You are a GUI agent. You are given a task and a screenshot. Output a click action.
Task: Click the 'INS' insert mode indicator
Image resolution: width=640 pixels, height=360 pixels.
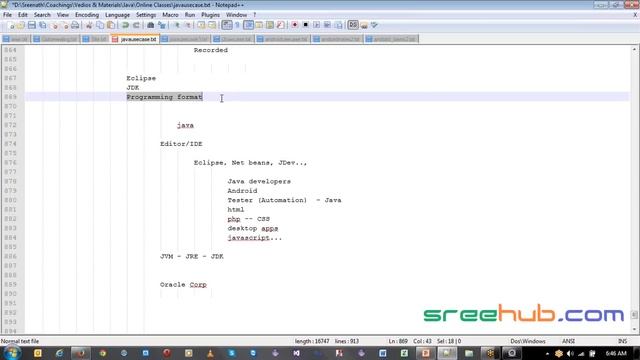point(622,341)
